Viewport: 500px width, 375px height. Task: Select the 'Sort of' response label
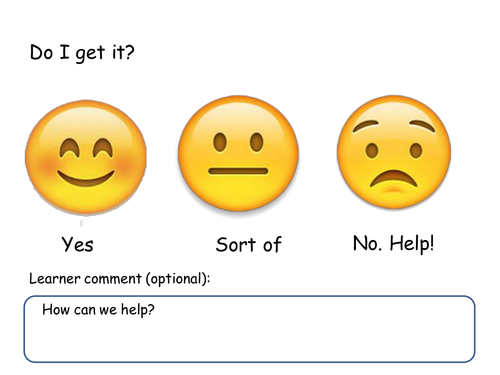pyautogui.click(x=249, y=244)
